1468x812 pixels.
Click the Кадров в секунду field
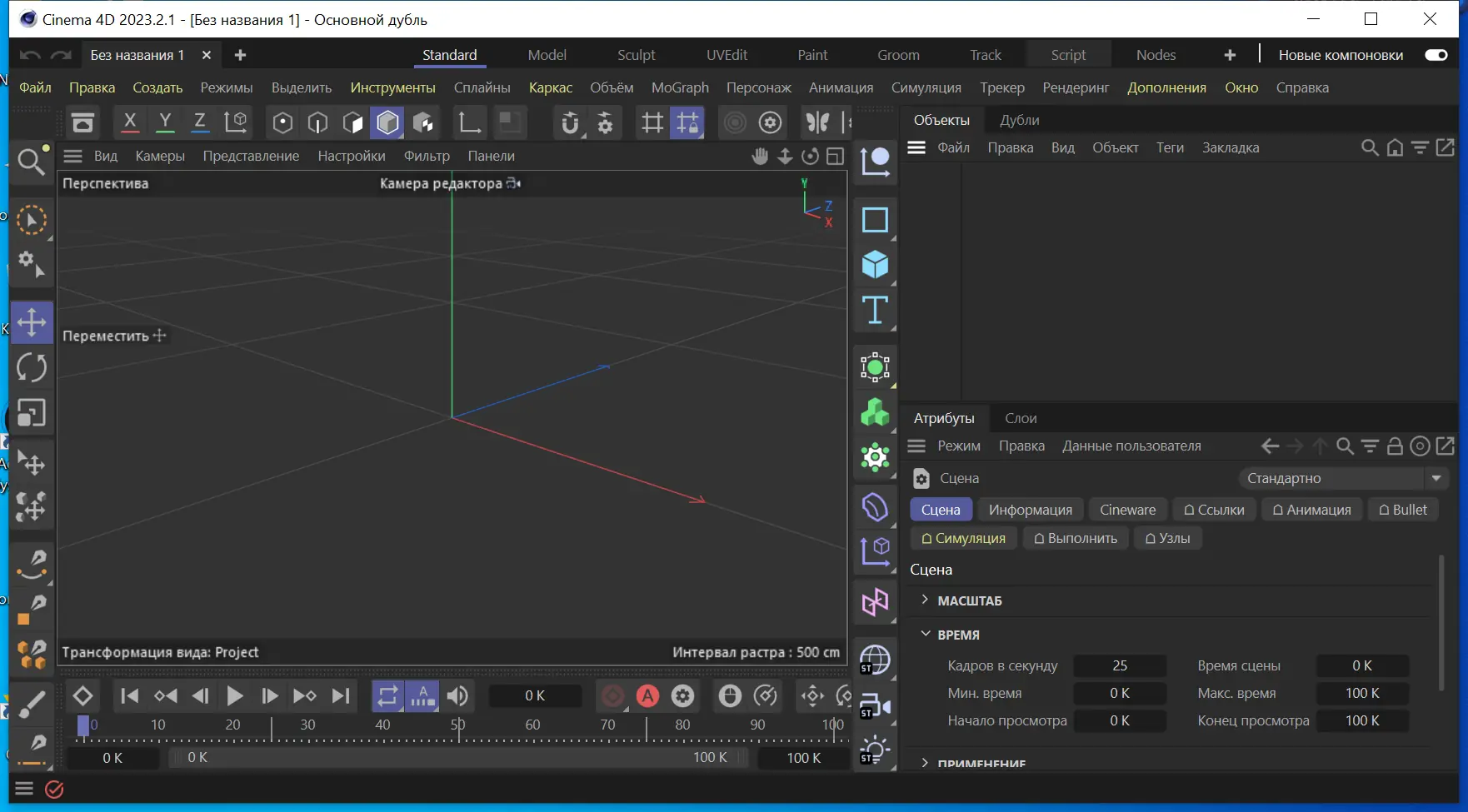pos(1120,665)
